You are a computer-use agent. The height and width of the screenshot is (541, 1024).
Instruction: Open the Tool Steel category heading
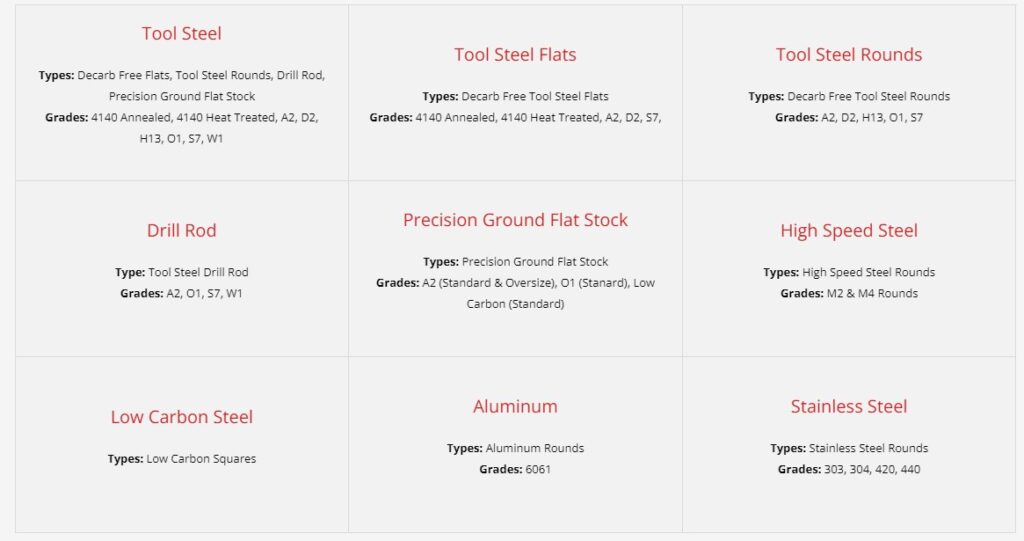182,33
